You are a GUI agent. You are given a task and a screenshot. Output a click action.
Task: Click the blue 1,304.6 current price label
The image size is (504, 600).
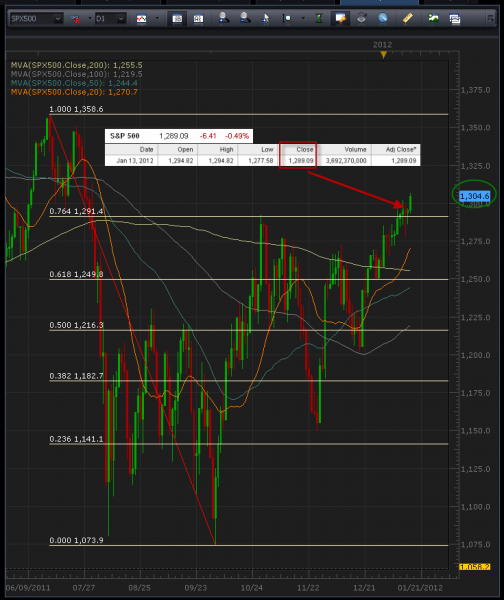tap(475, 196)
